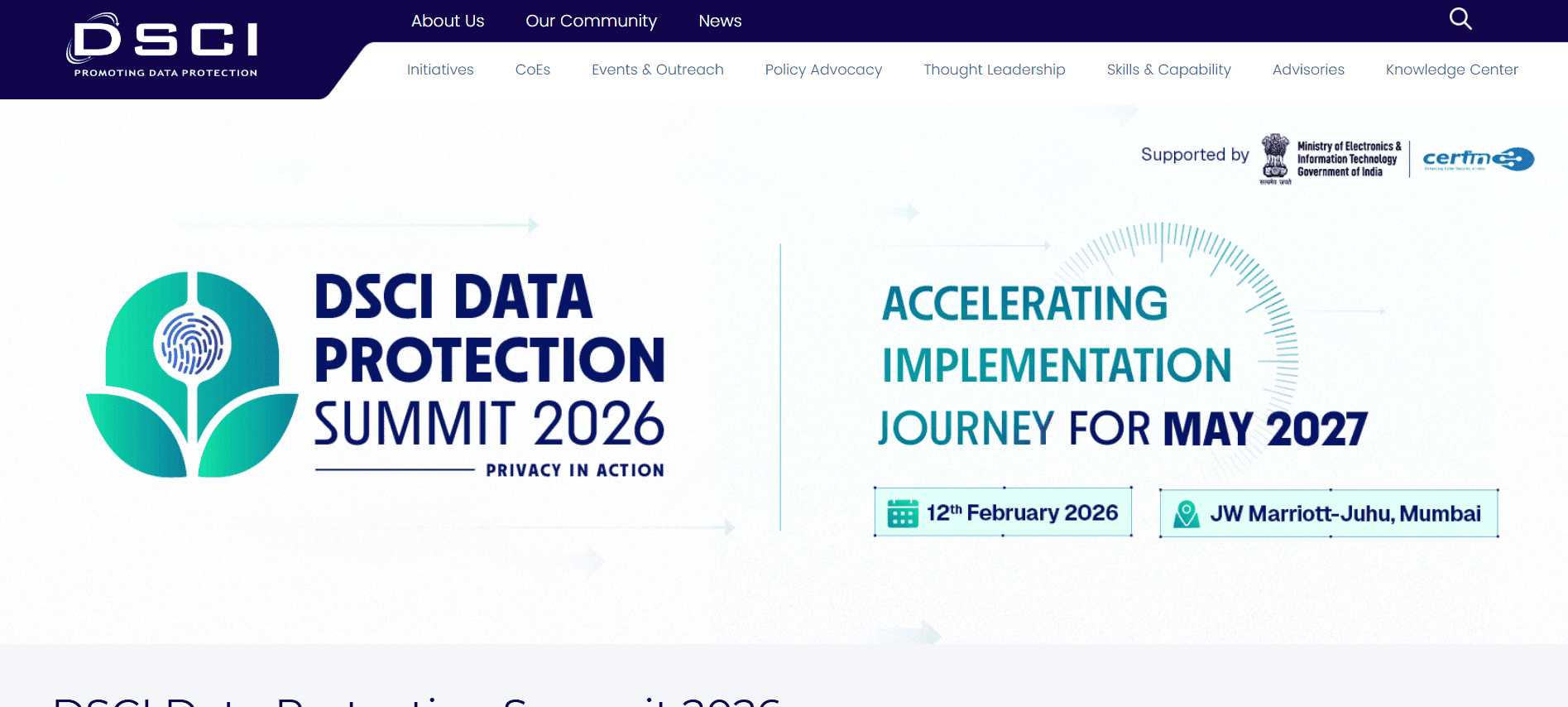Open the Thought Leadership section
The height and width of the screenshot is (707, 1568).
[x=995, y=70]
